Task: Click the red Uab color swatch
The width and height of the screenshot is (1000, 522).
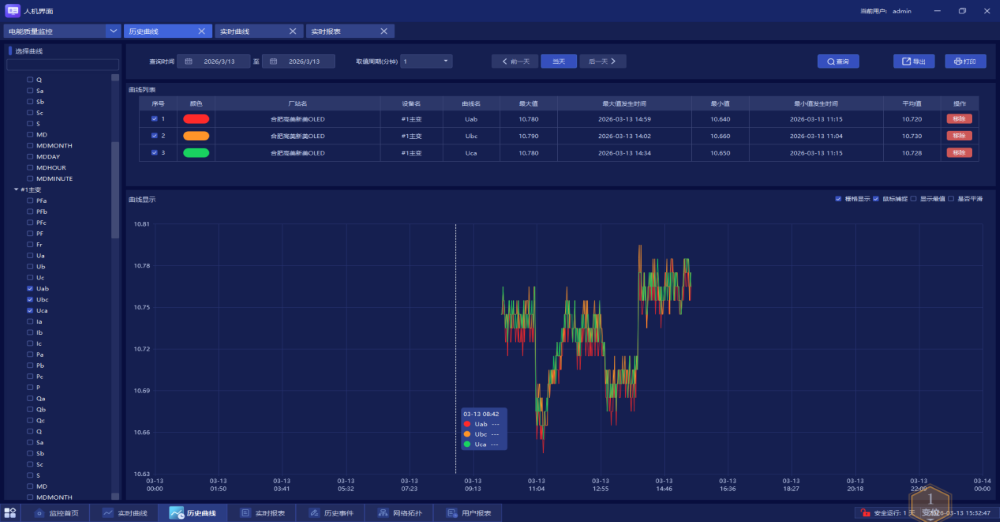Action: (x=196, y=119)
